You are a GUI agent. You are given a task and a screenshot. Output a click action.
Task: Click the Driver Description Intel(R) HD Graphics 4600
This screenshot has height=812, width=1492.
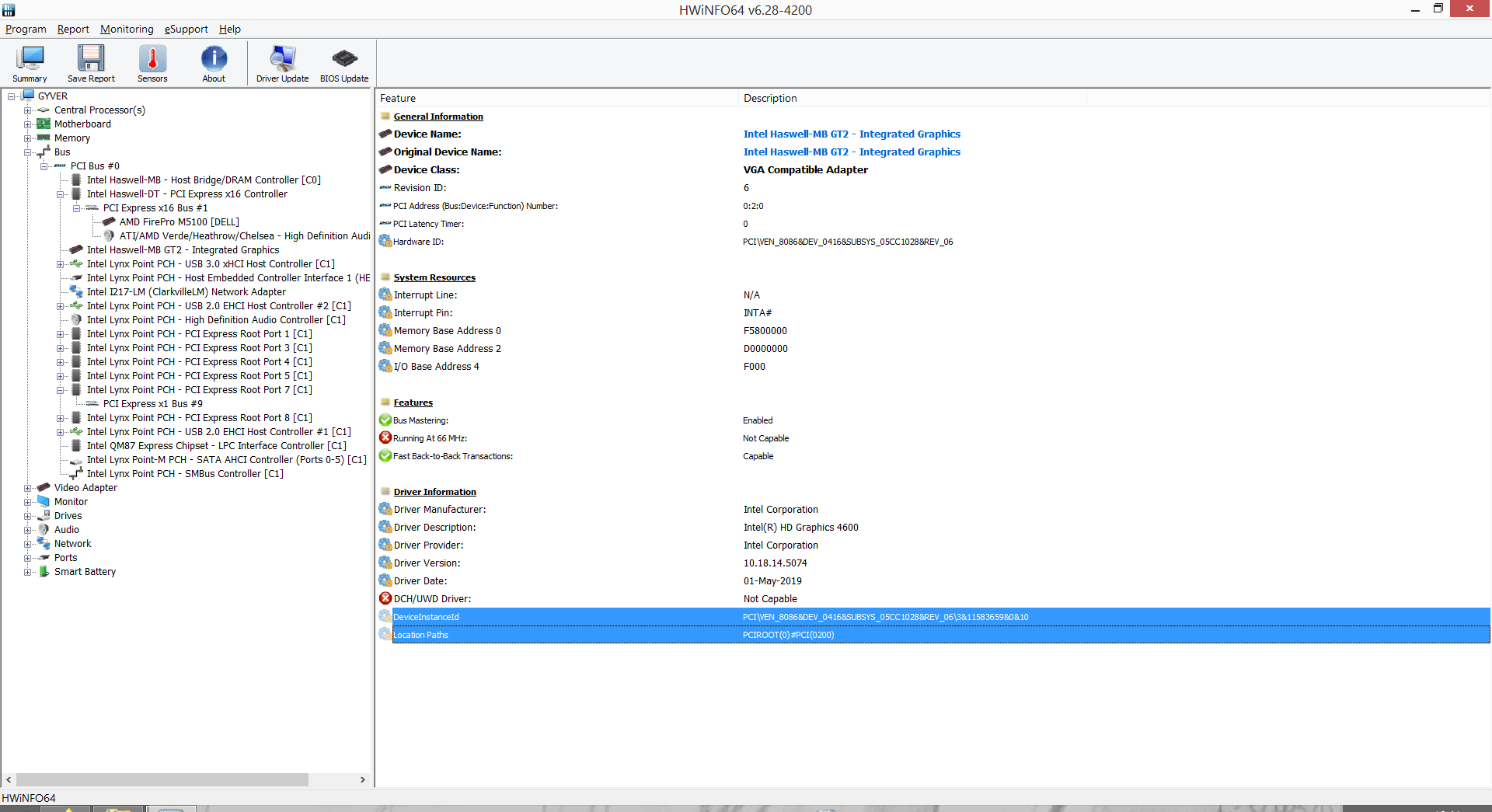point(800,528)
